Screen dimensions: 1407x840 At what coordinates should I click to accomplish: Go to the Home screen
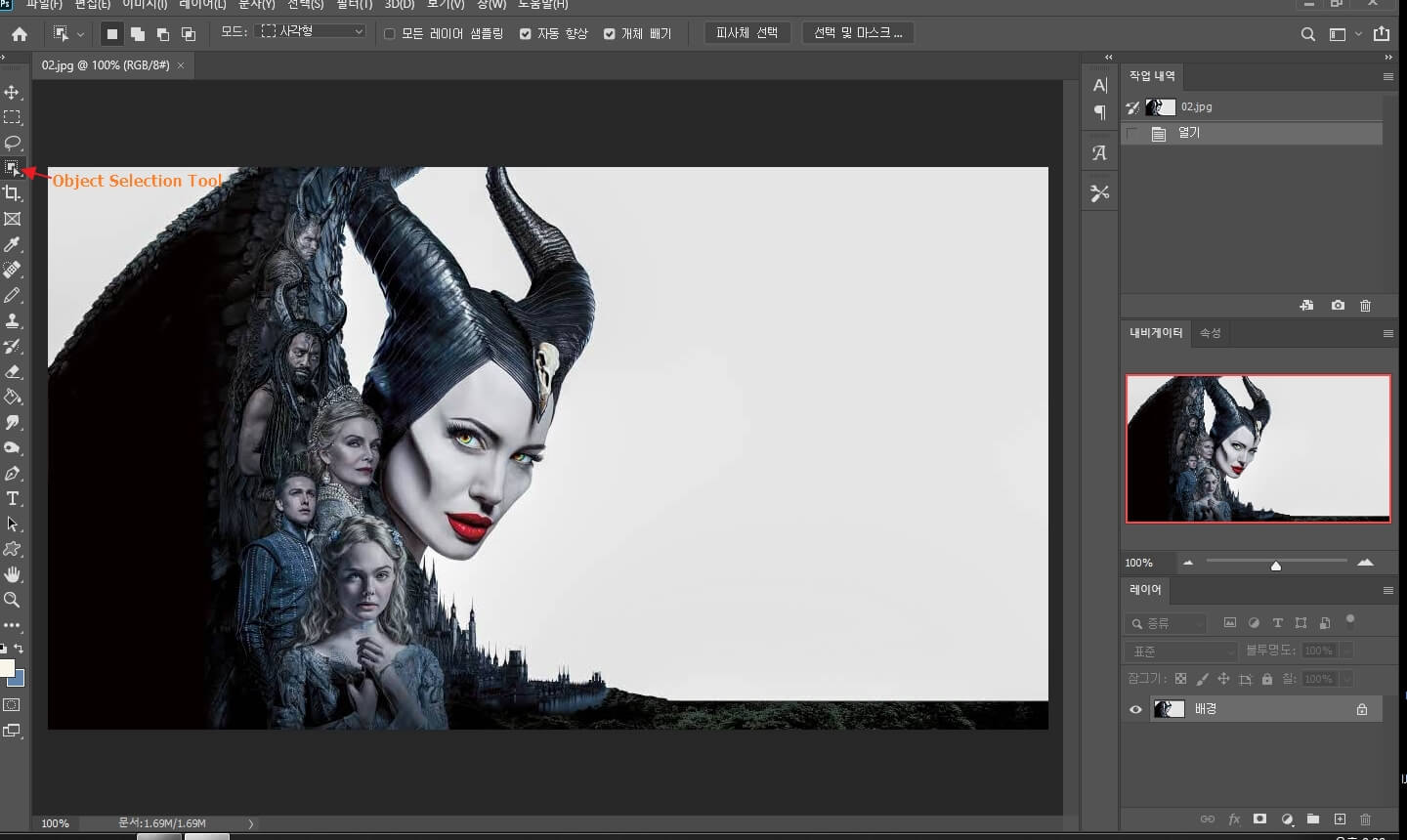tap(20, 34)
